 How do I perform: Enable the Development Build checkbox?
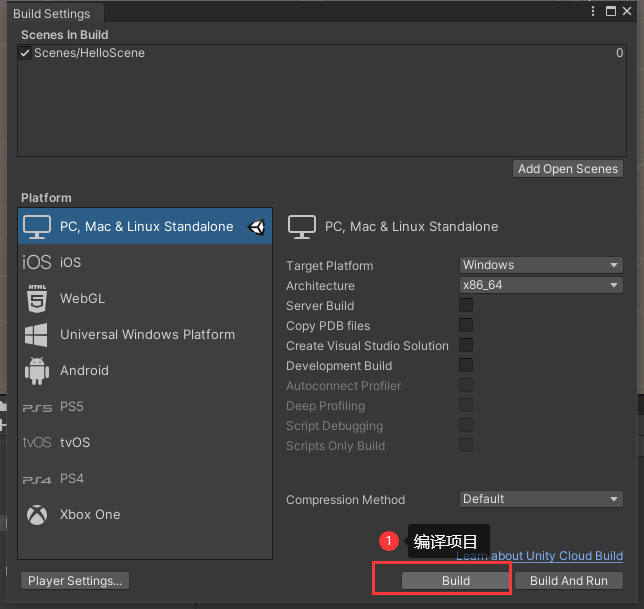(x=466, y=365)
